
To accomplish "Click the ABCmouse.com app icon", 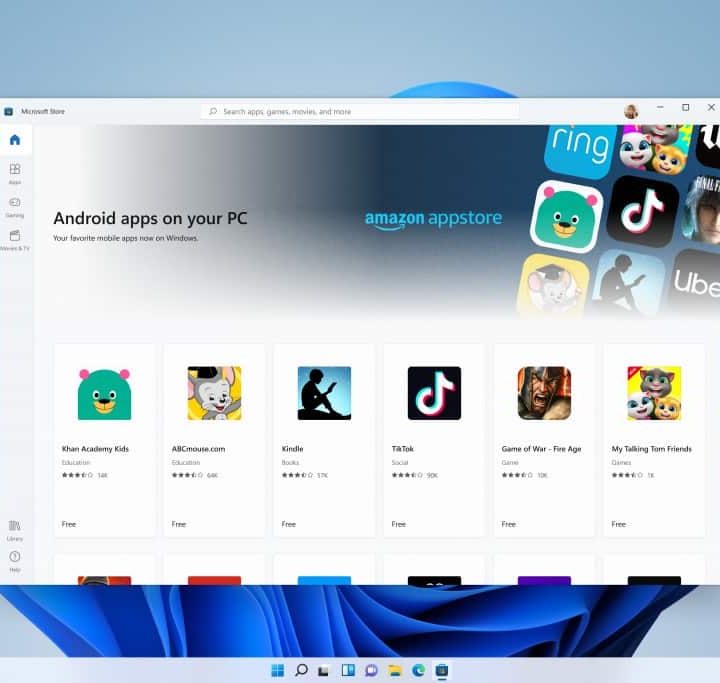I will (x=214, y=393).
